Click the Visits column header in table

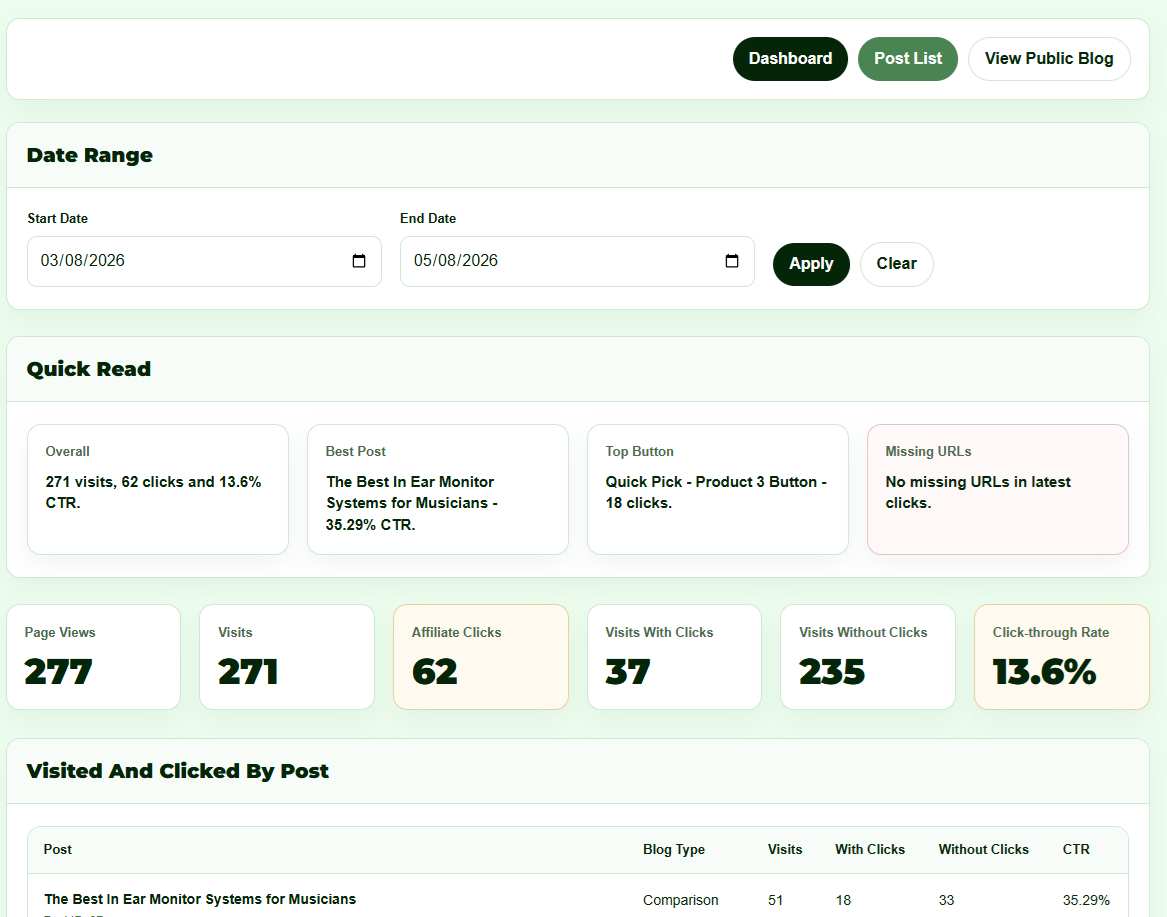coord(784,849)
